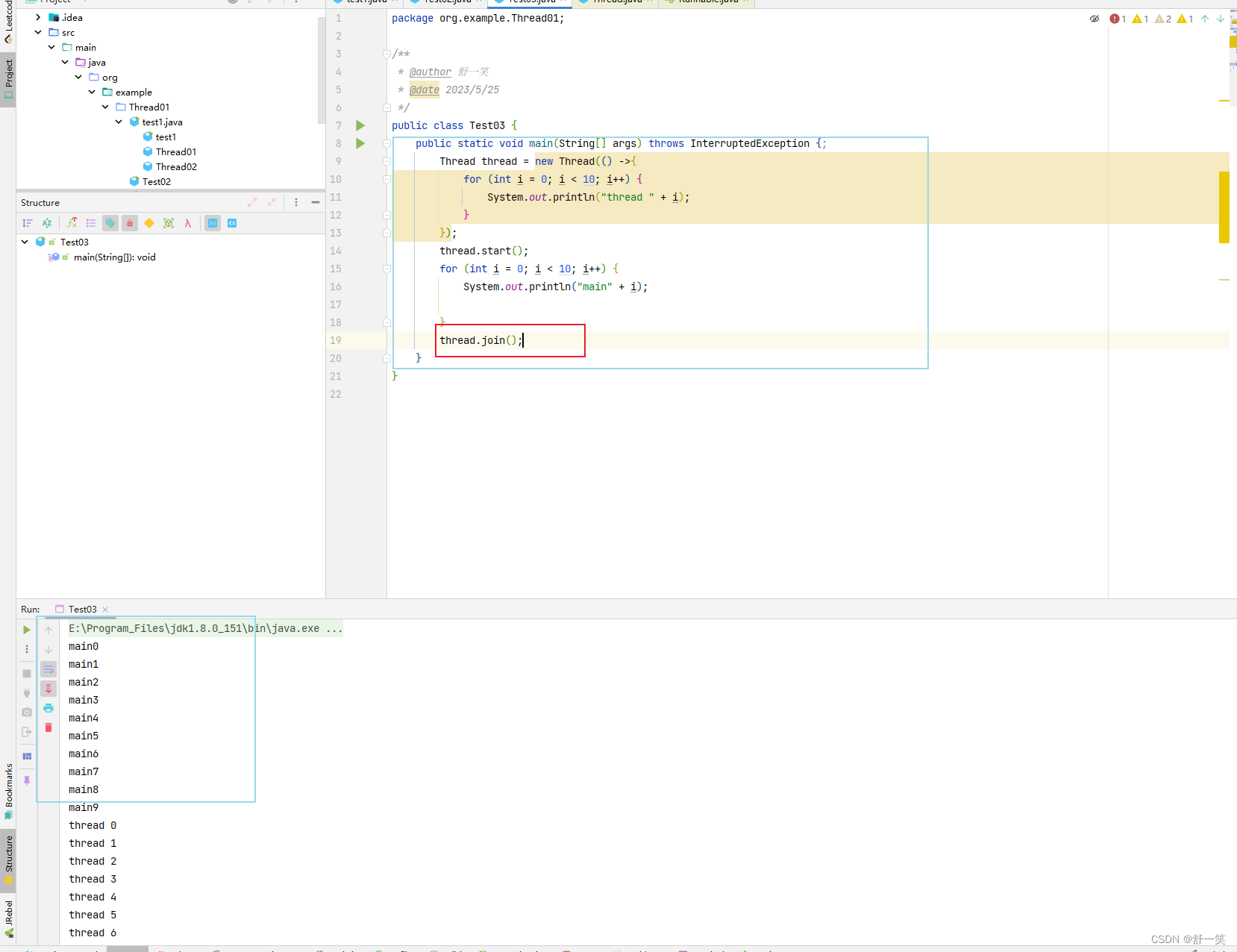Go up the stack trace

(48, 630)
